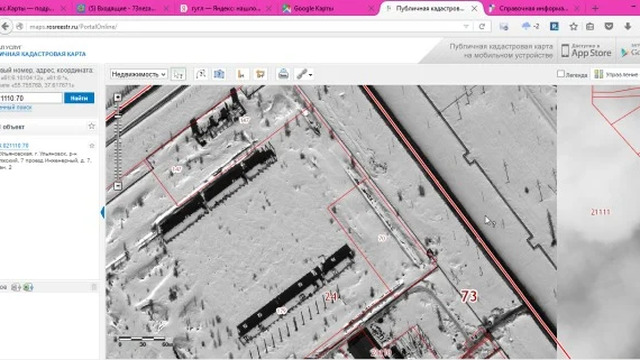The width and height of the screenshot is (640, 360).
Task: Click the screenshot extension icon in toolbar
Action: (504, 27)
